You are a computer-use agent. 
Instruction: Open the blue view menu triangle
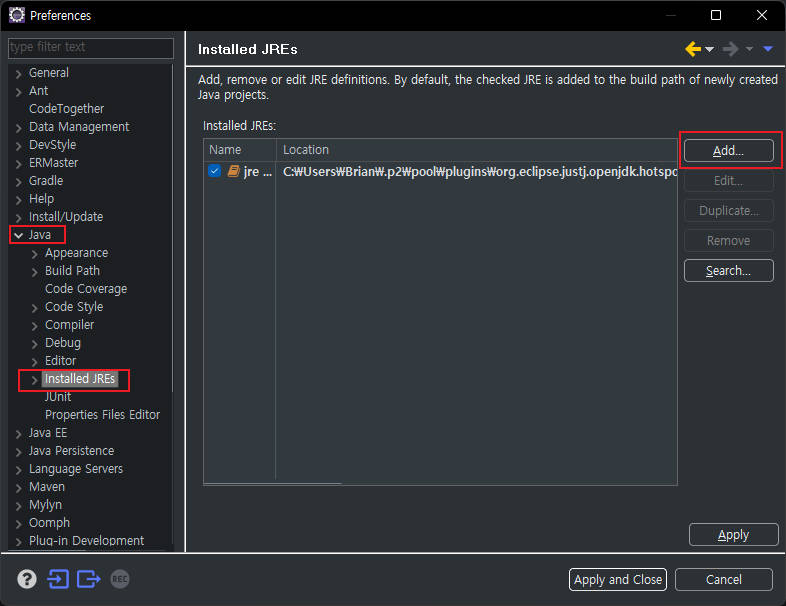pyautogui.click(x=768, y=49)
